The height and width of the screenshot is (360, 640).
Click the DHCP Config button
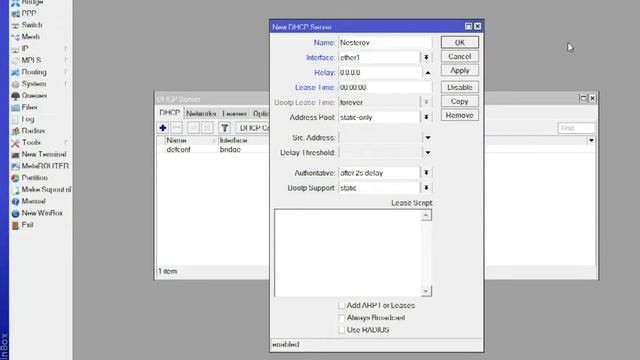(253, 128)
